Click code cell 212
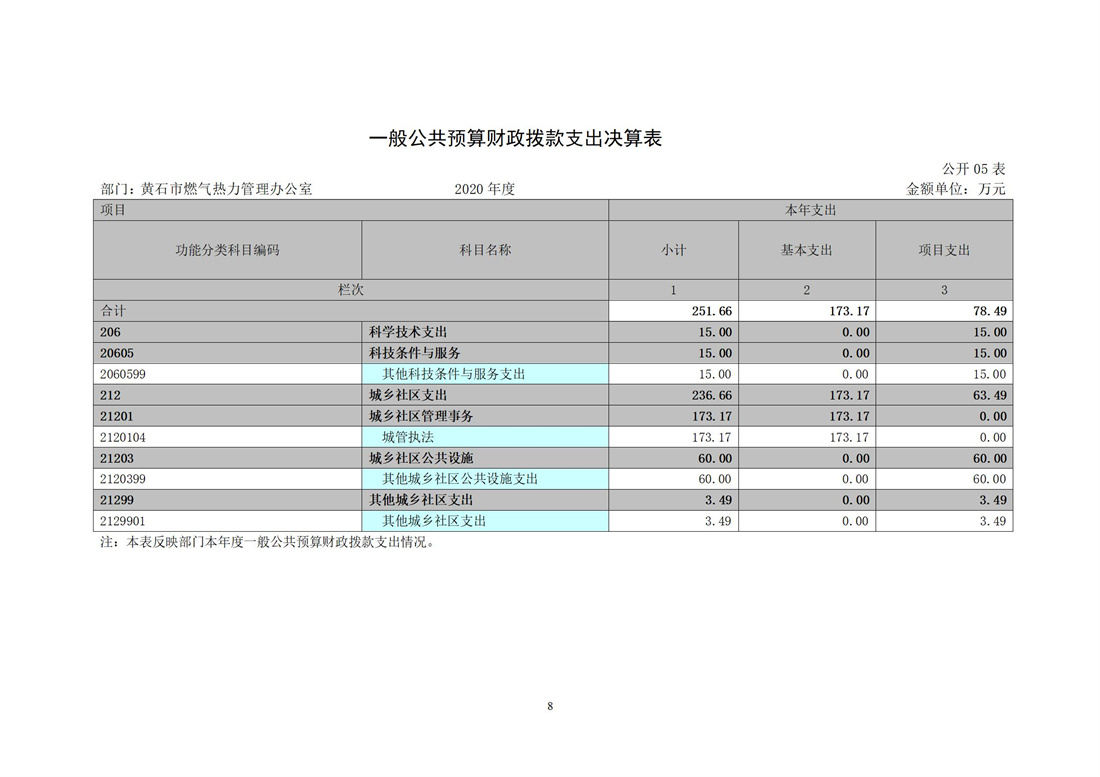The height and width of the screenshot is (777, 1100). point(227,396)
